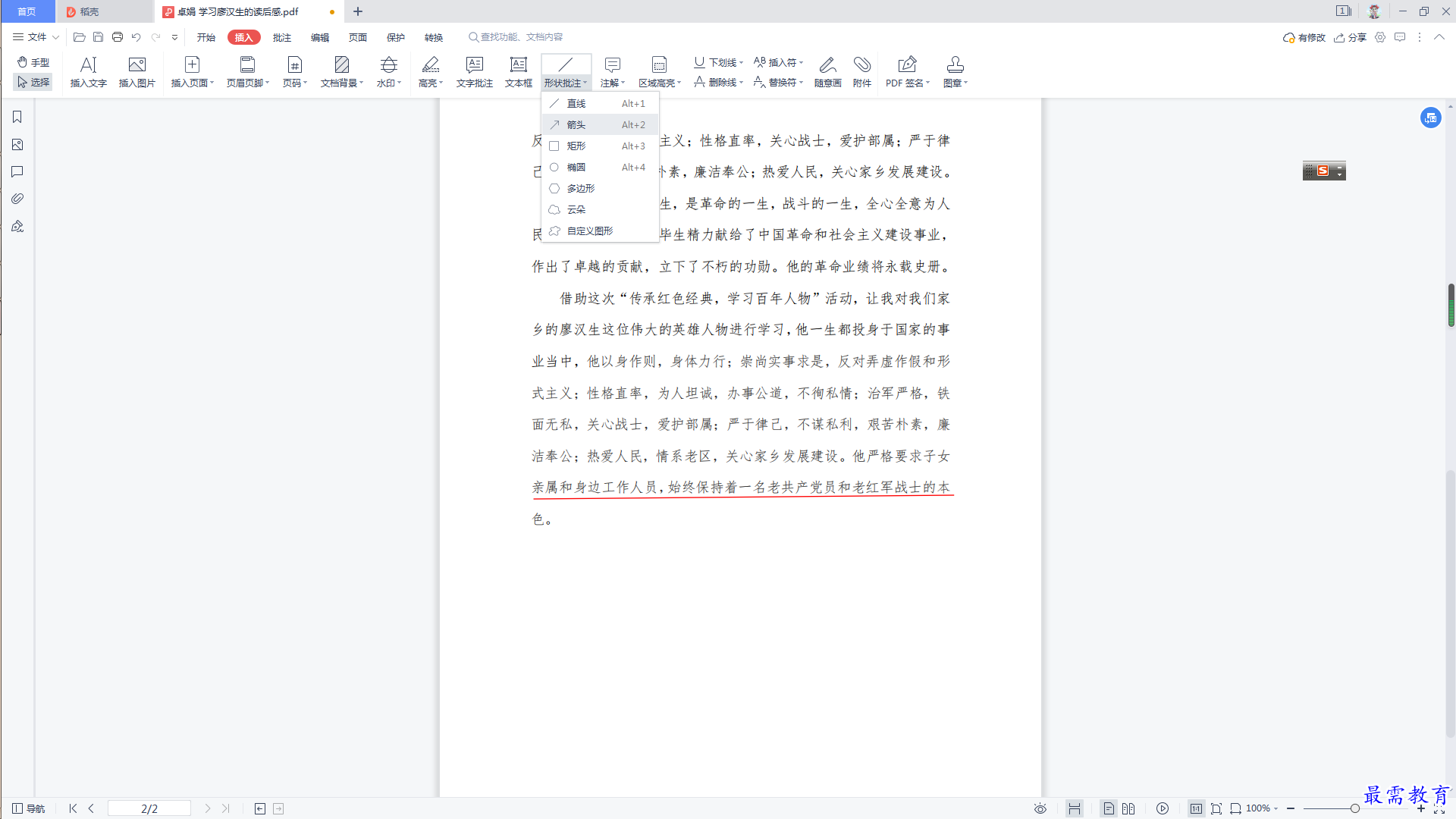Click the page number field 2/2
Viewport: 1456px width, 819px height.
coord(149,808)
